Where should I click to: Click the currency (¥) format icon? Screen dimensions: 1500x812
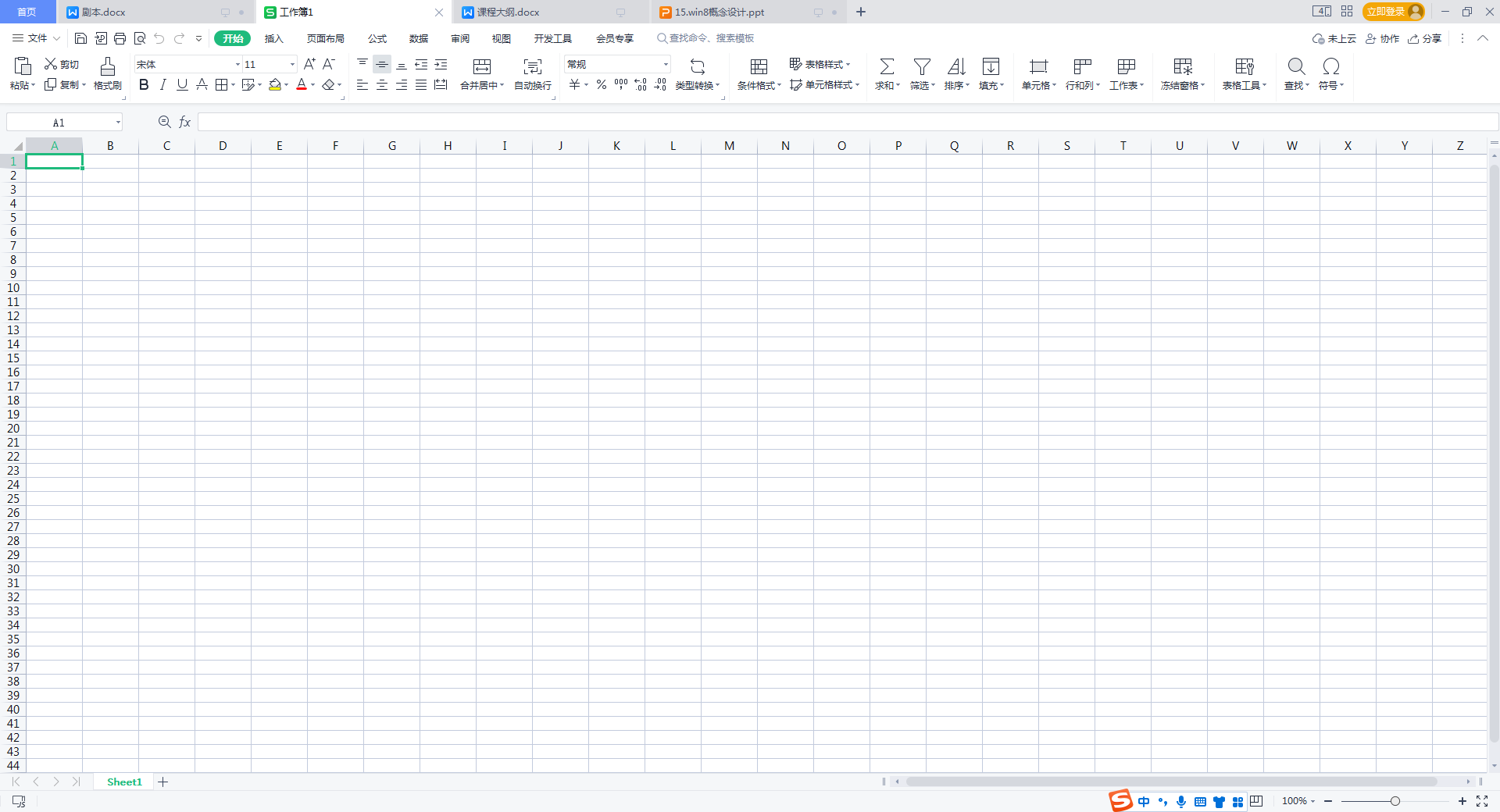coord(575,84)
